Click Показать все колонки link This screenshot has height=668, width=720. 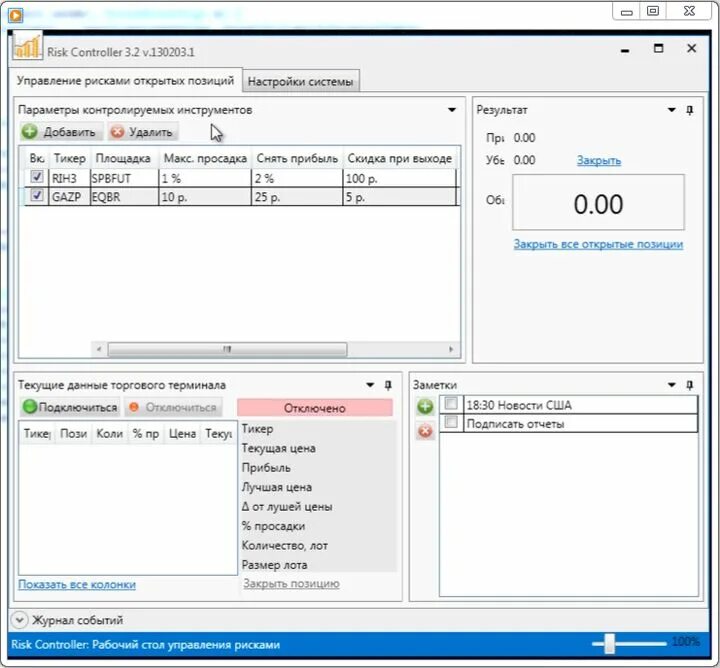coord(77,584)
